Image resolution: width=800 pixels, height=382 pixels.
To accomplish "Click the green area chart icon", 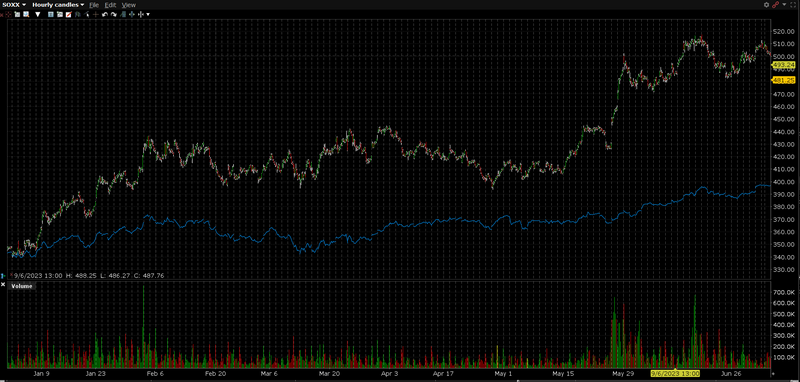I will pyautogui.click(x=123, y=14).
